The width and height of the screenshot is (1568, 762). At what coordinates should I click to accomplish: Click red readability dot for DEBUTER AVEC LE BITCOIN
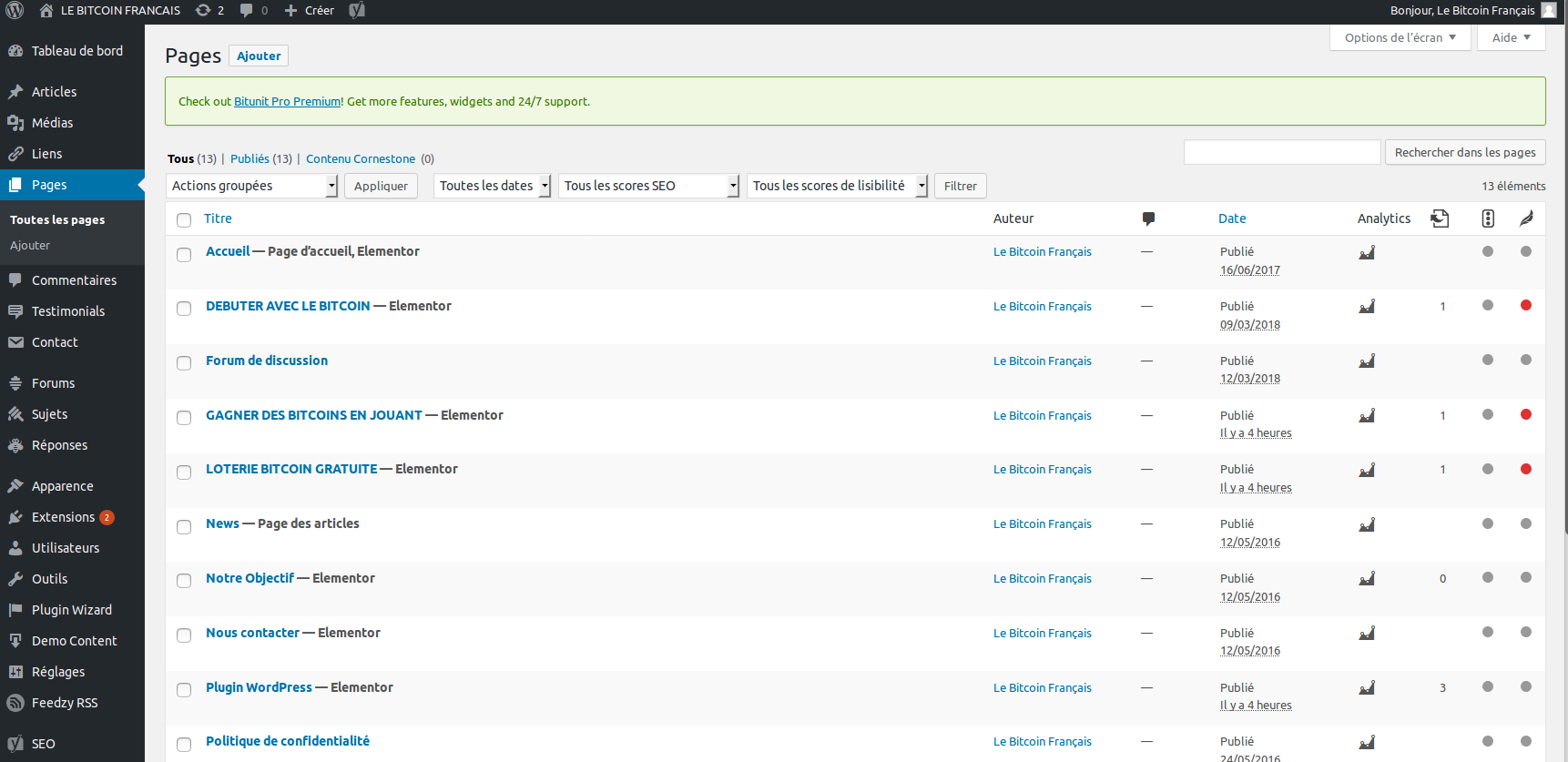pyautogui.click(x=1526, y=306)
